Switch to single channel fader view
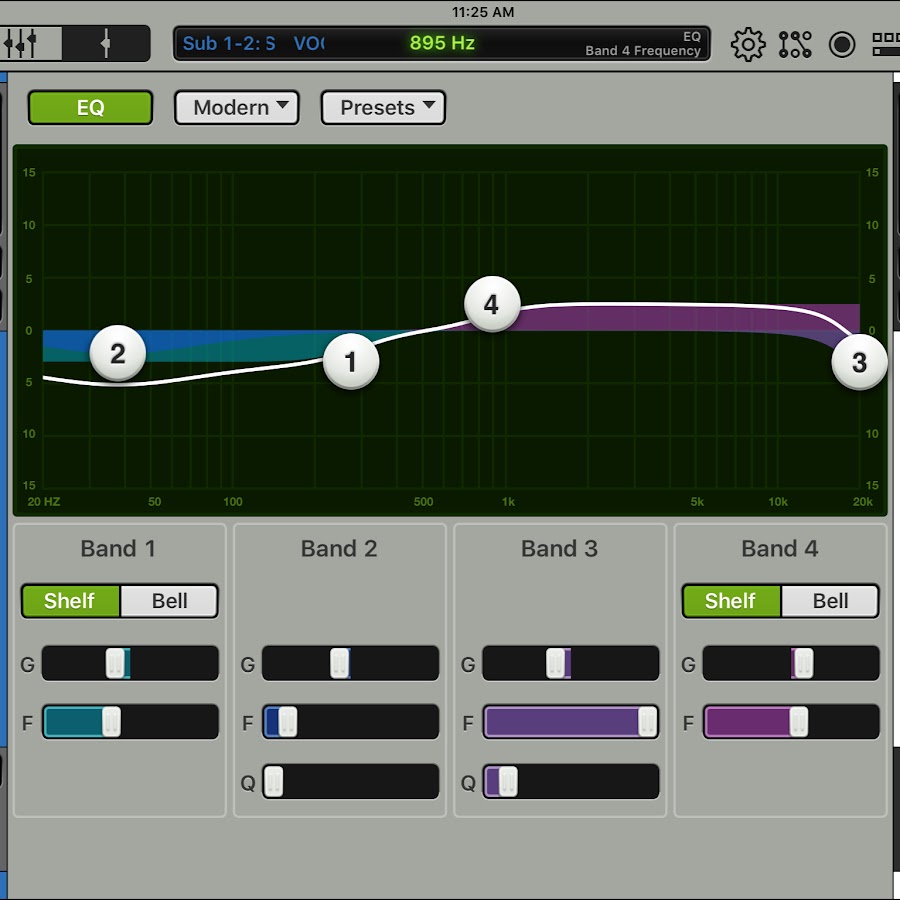900x900 pixels. pos(106,44)
